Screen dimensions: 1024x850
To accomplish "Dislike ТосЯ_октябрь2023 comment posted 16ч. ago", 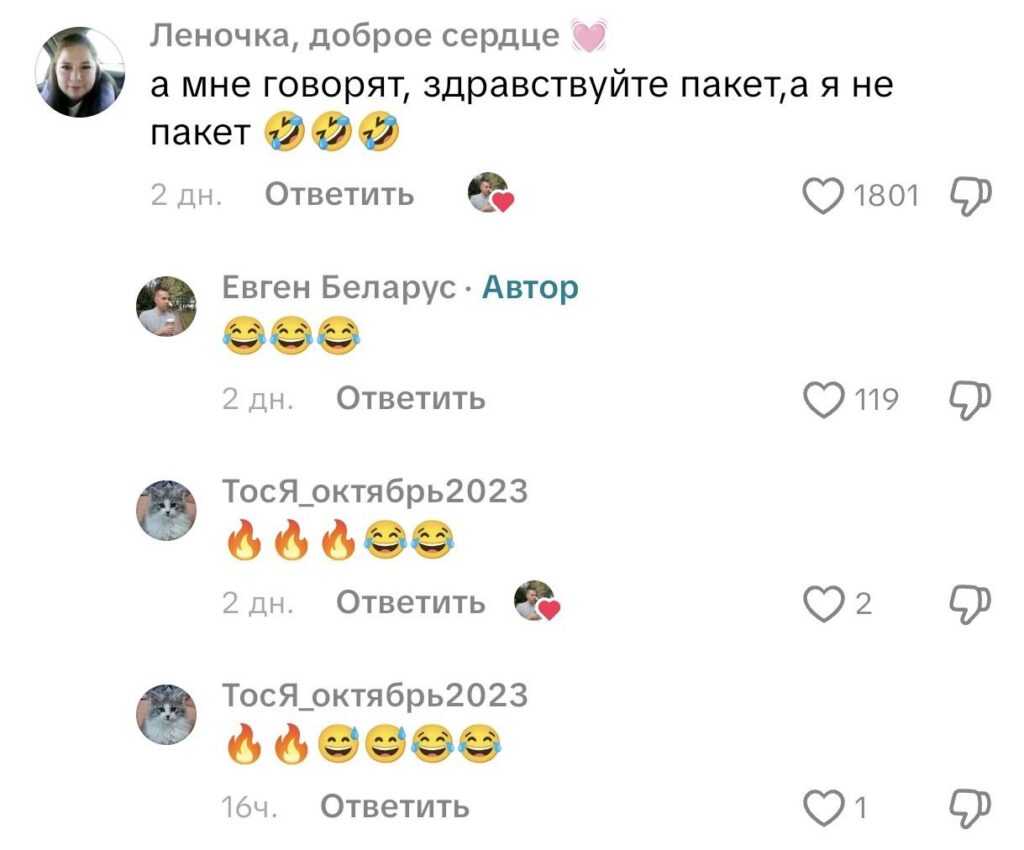I will point(970,808).
